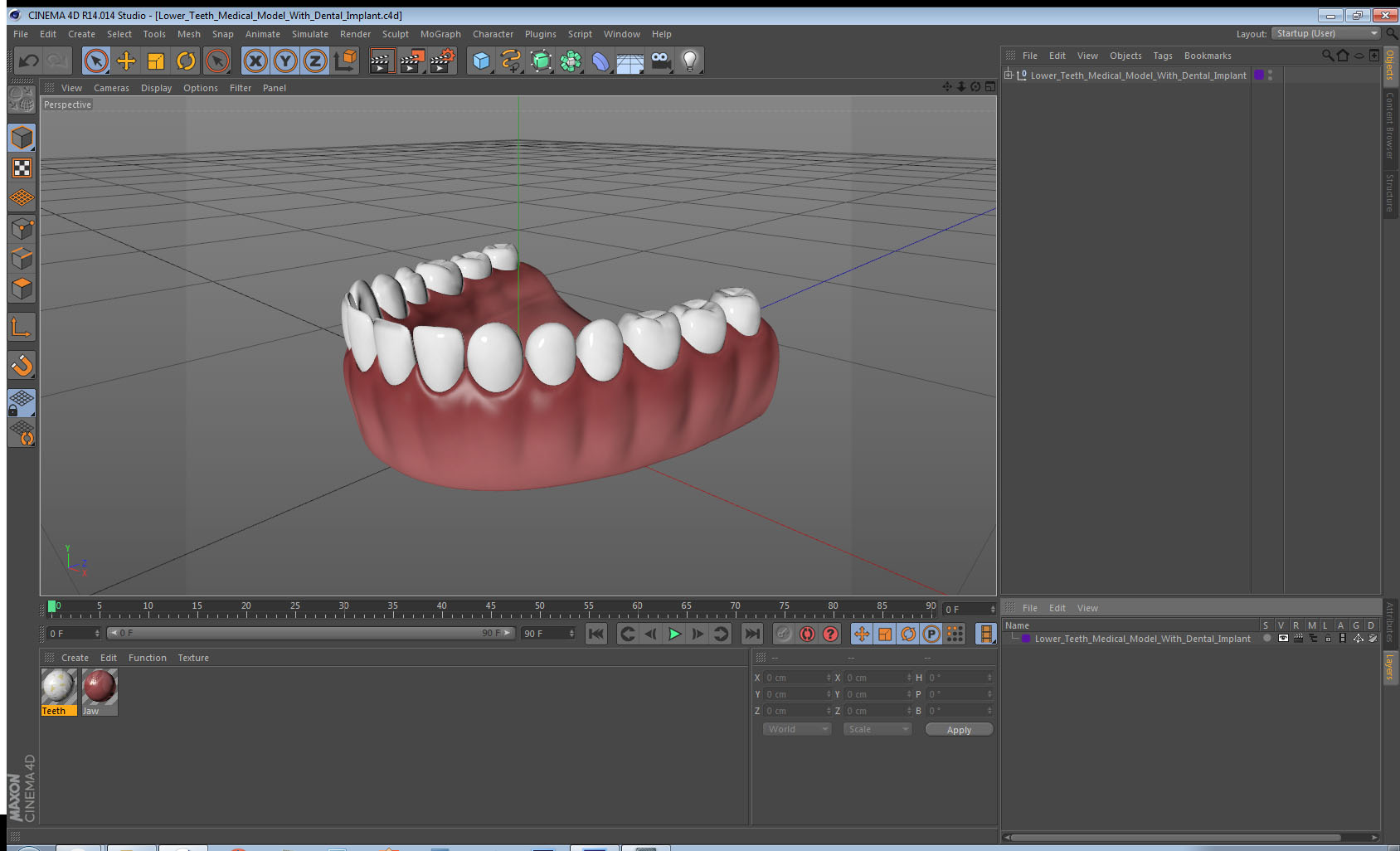
Task: Toggle Parameter keyframe recording P icon
Action: click(931, 634)
